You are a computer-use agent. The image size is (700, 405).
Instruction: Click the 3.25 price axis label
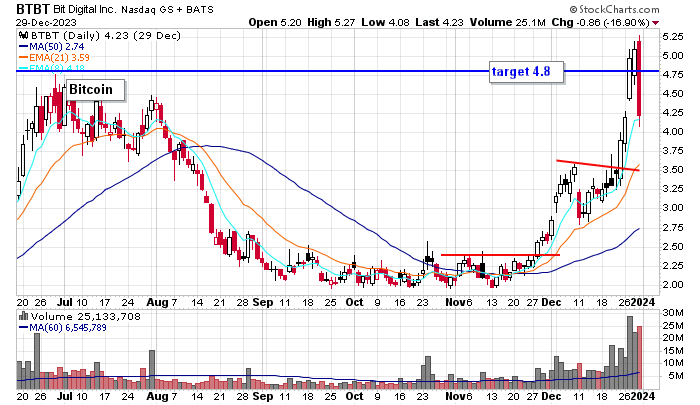click(x=673, y=188)
